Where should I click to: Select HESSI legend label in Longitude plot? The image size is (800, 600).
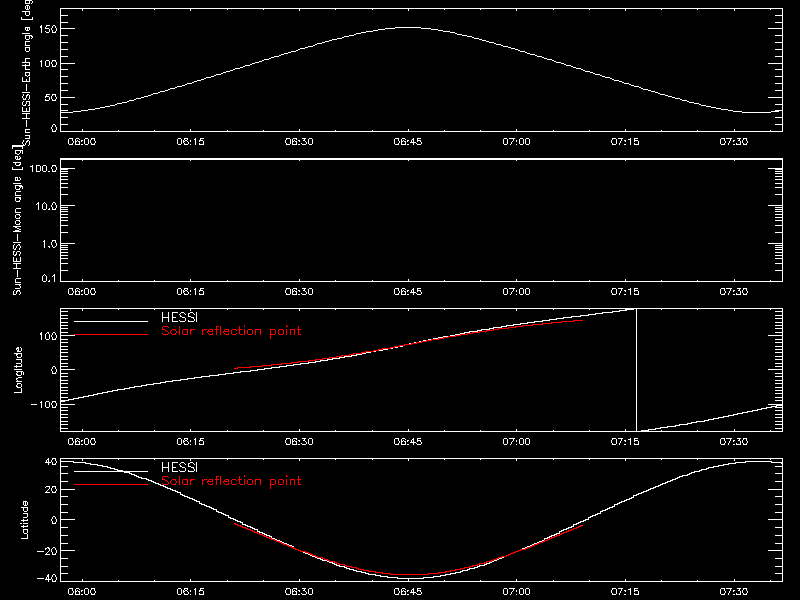pos(179,317)
